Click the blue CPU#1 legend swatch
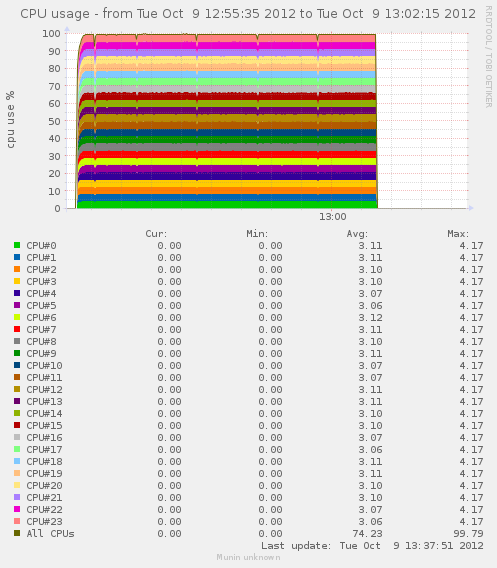 point(17,257)
